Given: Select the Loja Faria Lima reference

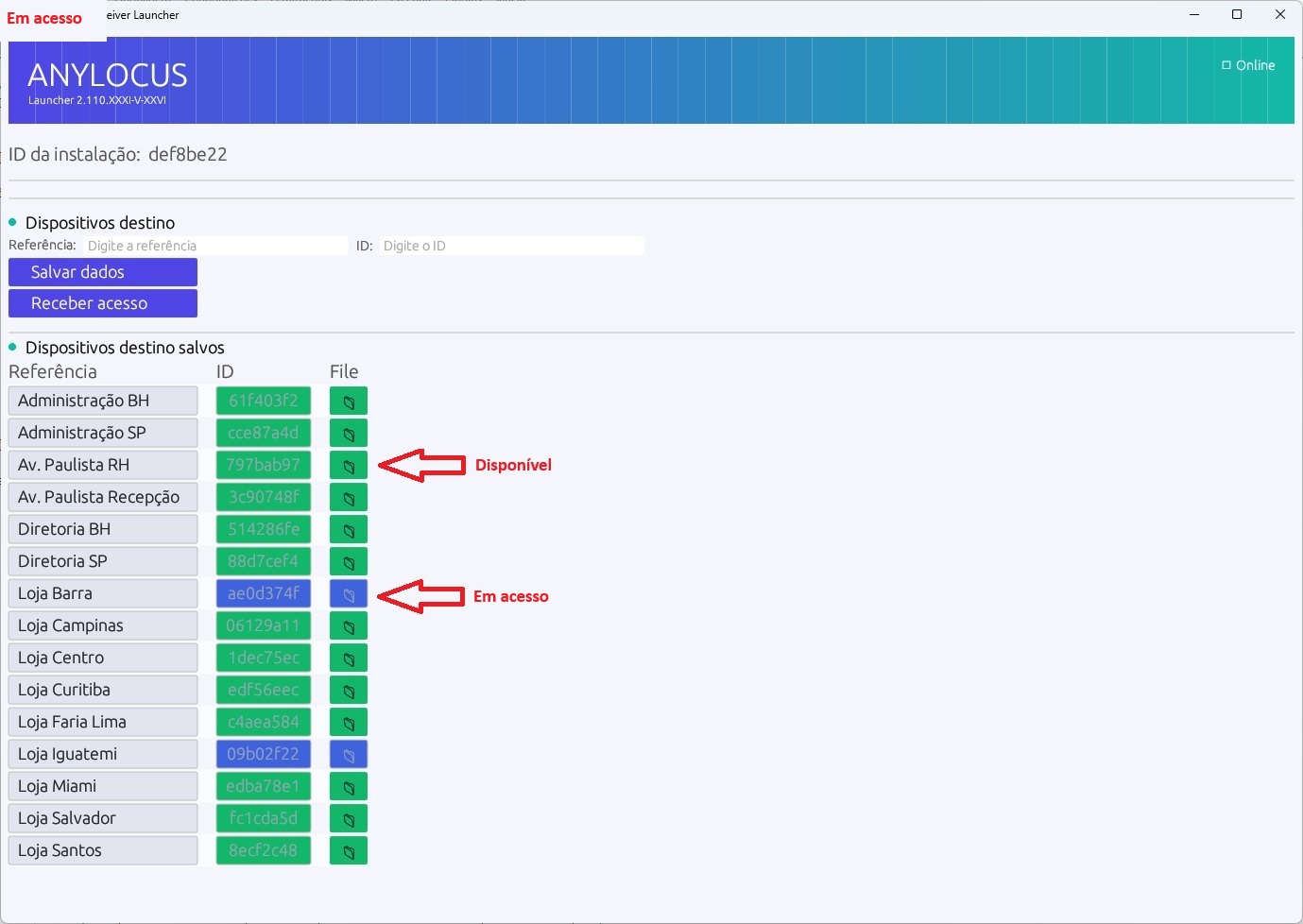Looking at the screenshot, I should point(103,723).
